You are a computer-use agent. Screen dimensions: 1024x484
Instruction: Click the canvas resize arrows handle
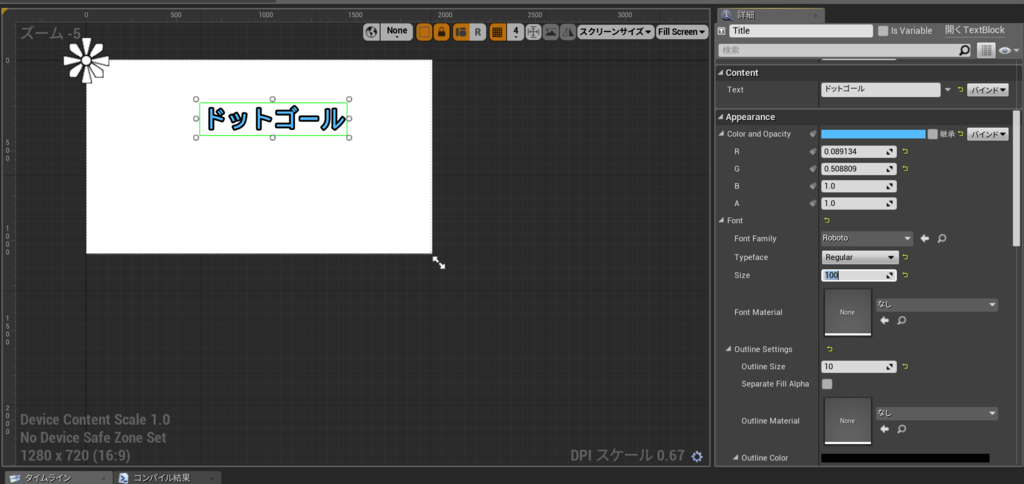coord(439,263)
